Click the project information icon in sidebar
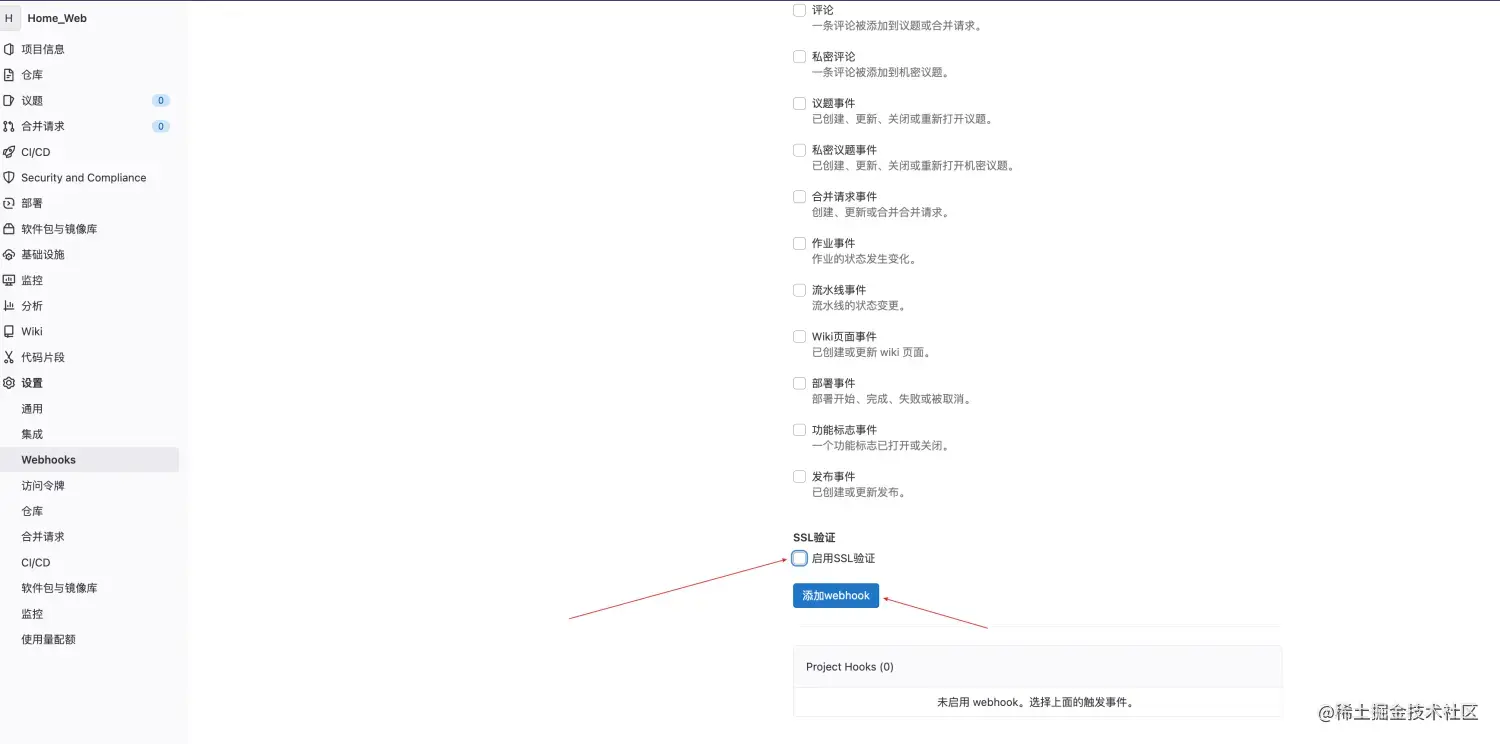The height and width of the screenshot is (744, 1500). [9, 49]
